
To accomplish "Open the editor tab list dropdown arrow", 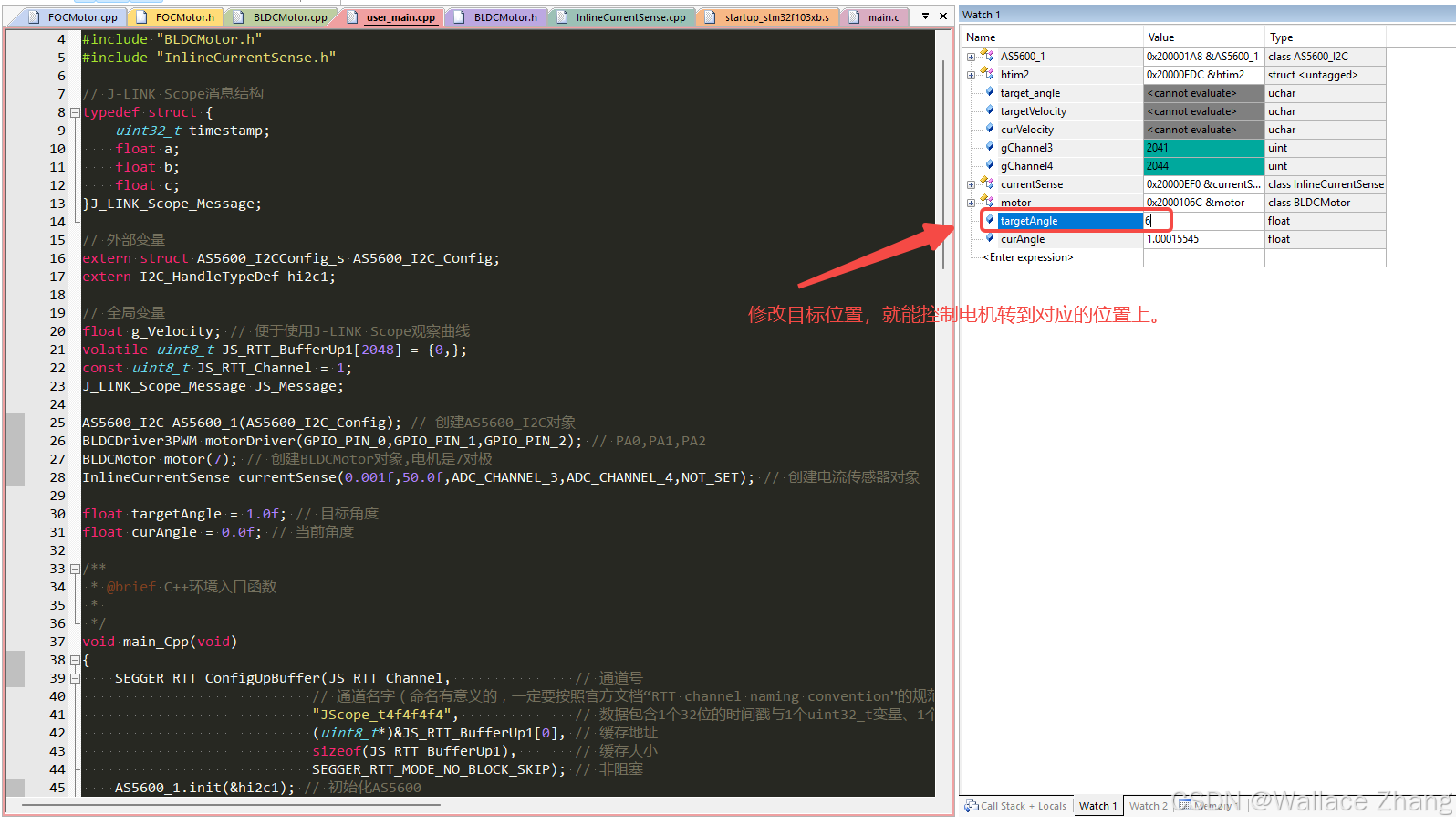I will [x=925, y=16].
